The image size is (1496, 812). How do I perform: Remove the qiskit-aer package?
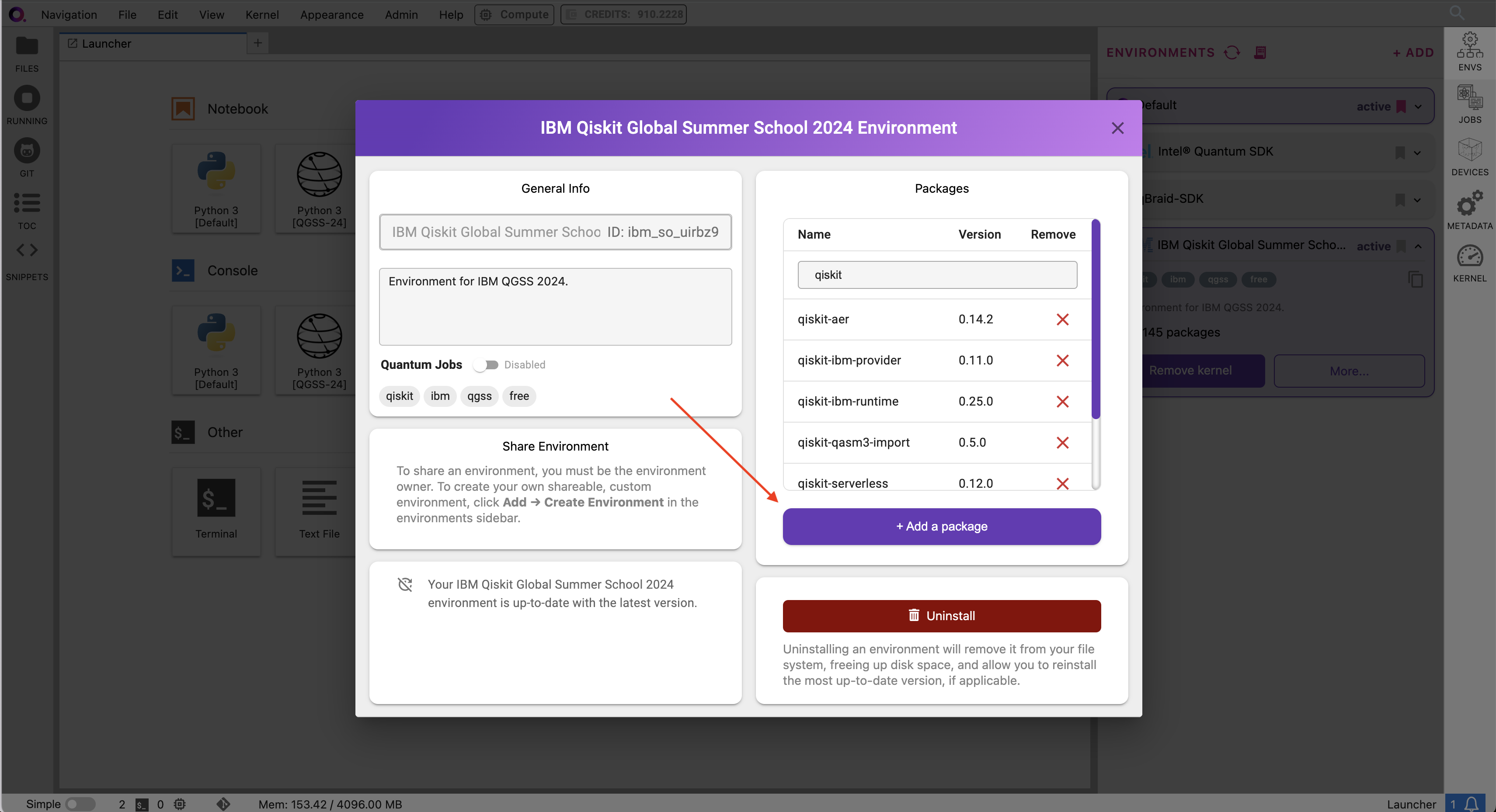1062,319
